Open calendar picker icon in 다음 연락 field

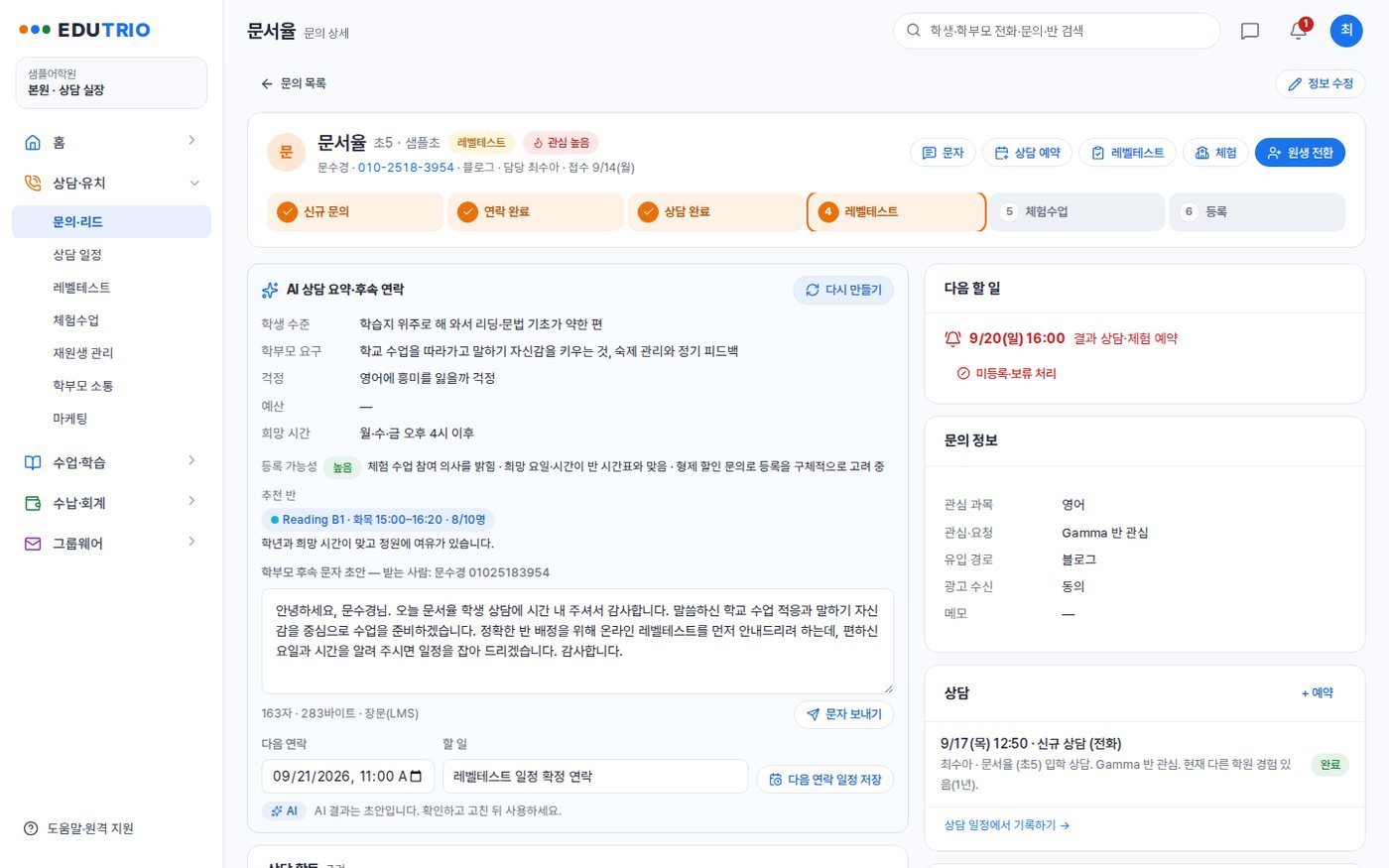tap(416, 777)
